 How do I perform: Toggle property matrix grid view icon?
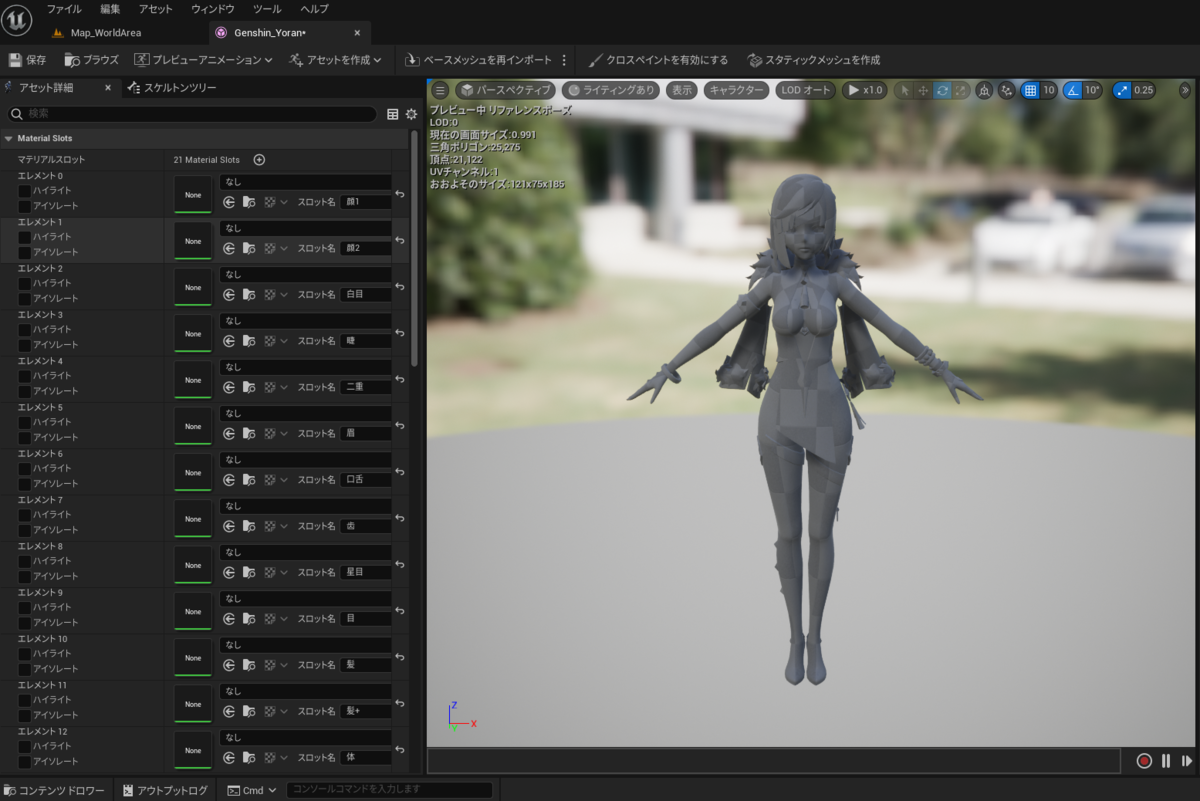[x=393, y=114]
